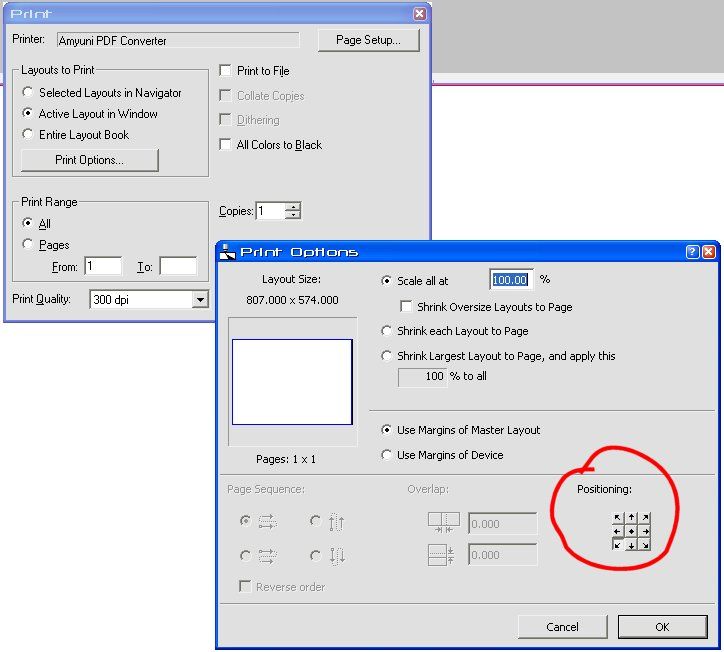Select Selected Layouts in Navigator option
The width and height of the screenshot is (724, 652).
(x=28, y=92)
